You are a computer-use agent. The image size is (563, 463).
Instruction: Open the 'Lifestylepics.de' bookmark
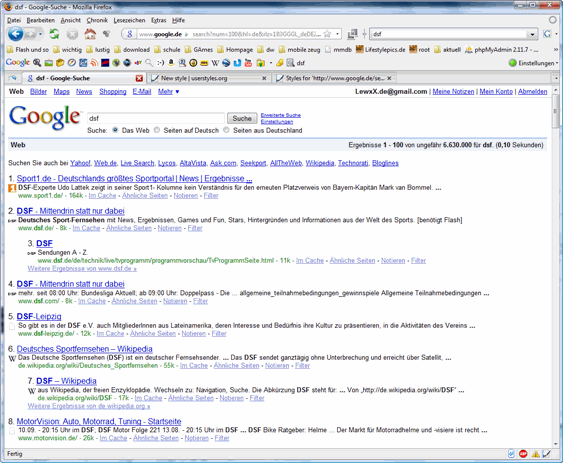point(381,50)
